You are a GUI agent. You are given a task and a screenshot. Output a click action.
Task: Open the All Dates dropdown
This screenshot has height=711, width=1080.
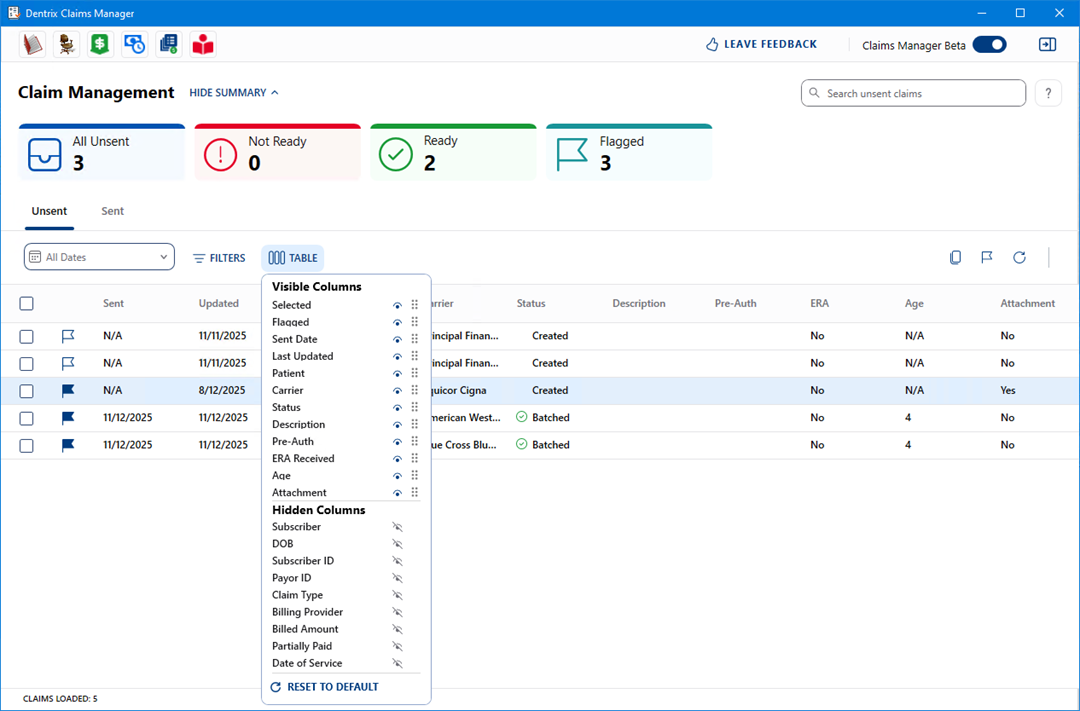99,258
